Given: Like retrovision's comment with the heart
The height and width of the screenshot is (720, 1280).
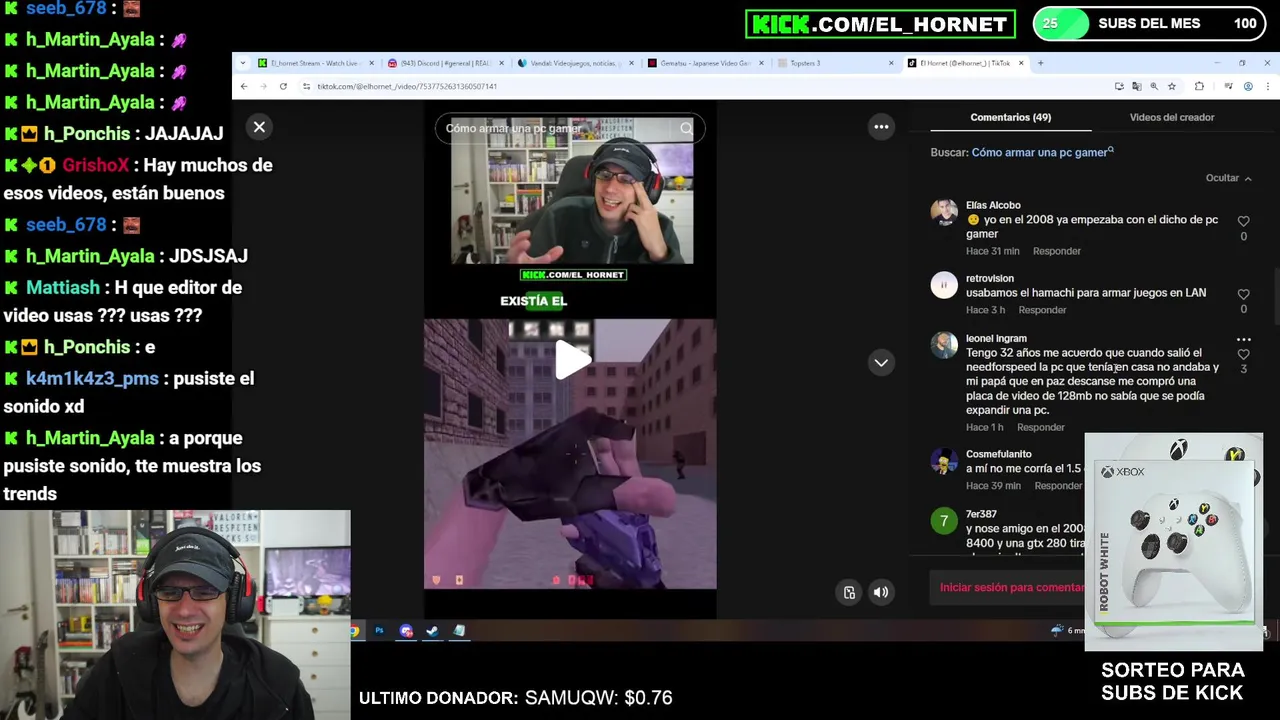Looking at the screenshot, I should tap(1243, 294).
